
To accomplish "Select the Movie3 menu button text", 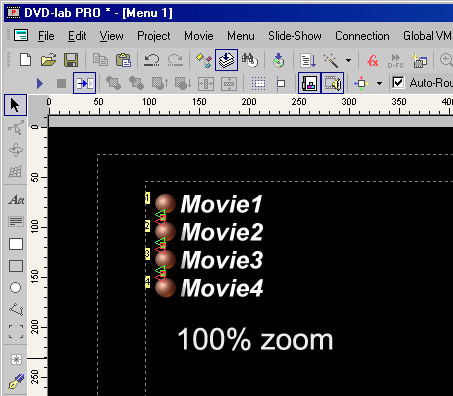I will click(222, 260).
